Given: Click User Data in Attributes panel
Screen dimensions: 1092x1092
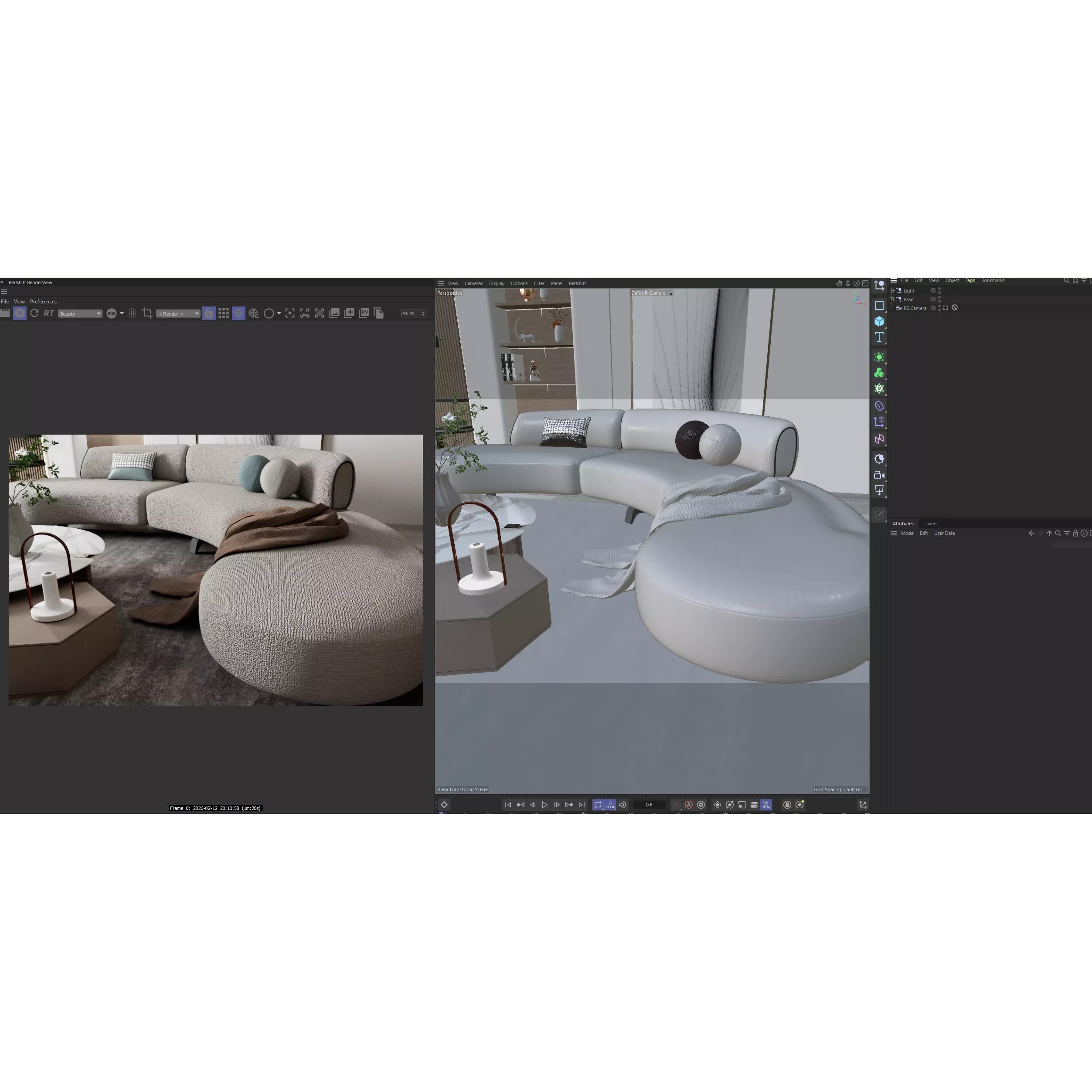Looking at the screenshot, I should pyautogui.click(x=944, y=533).
